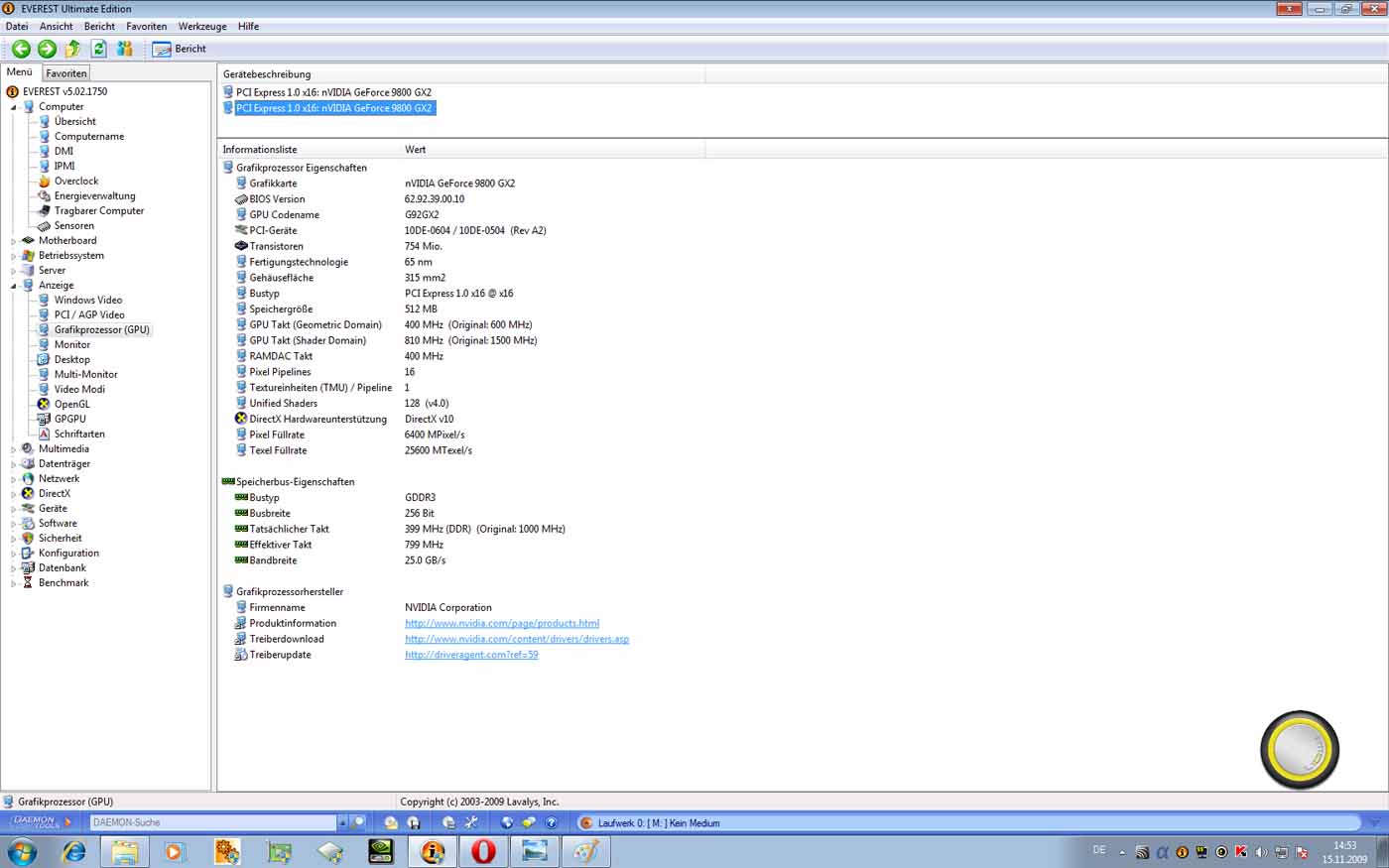The width and height of the screenshot is (1389, 868).
Task: Collapse the Anzeige tree node
Action: (x=14, y=286)
